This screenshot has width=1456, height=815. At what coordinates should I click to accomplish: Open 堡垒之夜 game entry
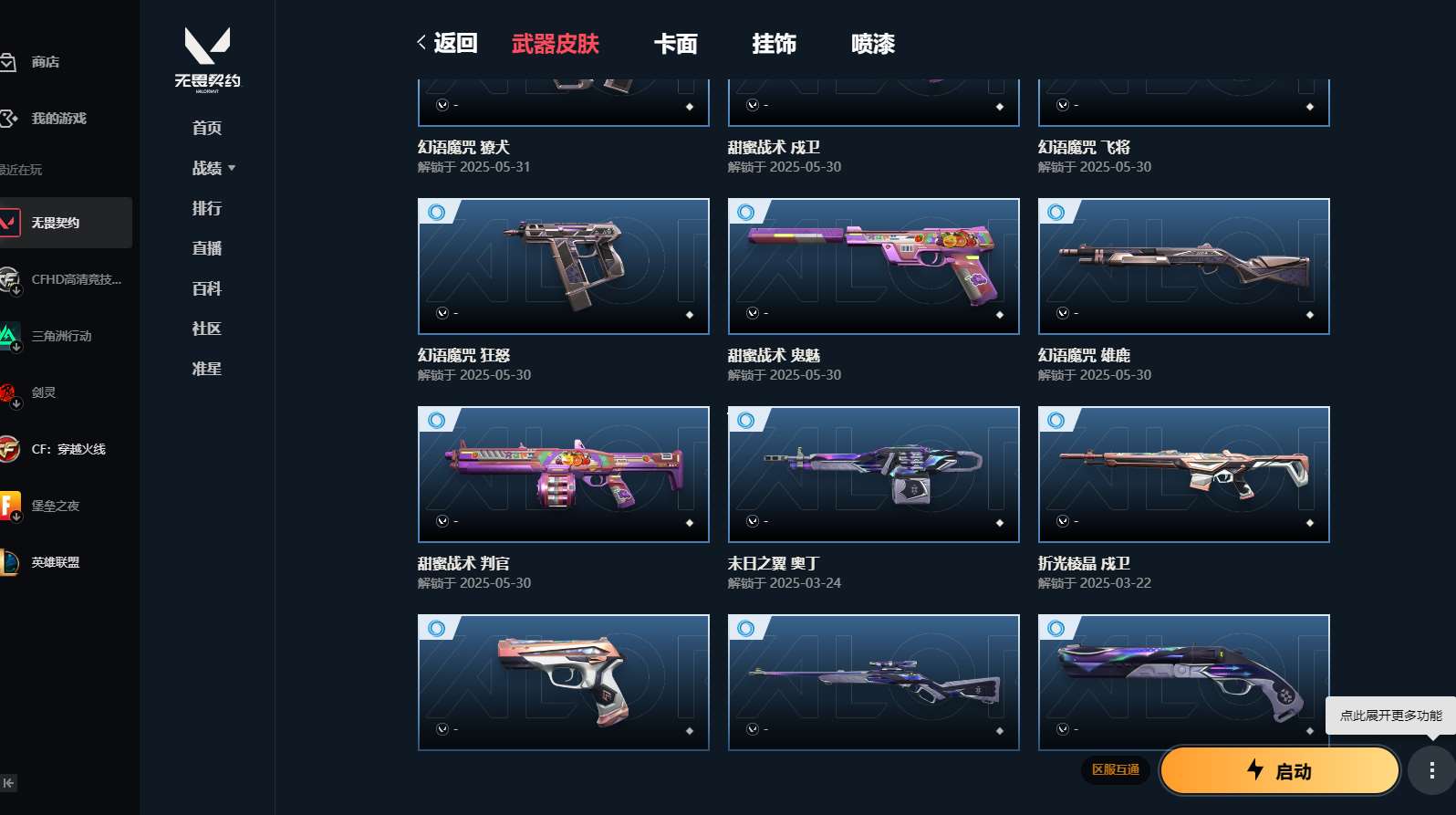point(55,506)
